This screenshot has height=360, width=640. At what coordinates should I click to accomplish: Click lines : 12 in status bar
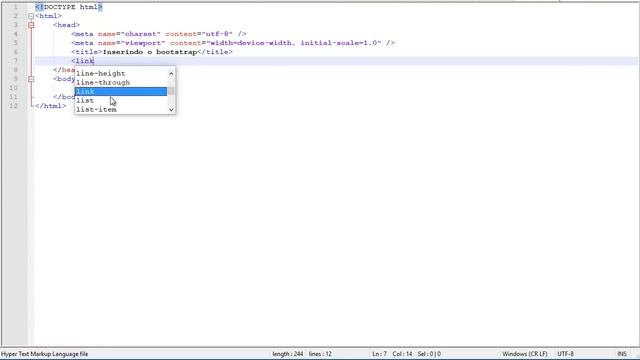tap(320, 354)
